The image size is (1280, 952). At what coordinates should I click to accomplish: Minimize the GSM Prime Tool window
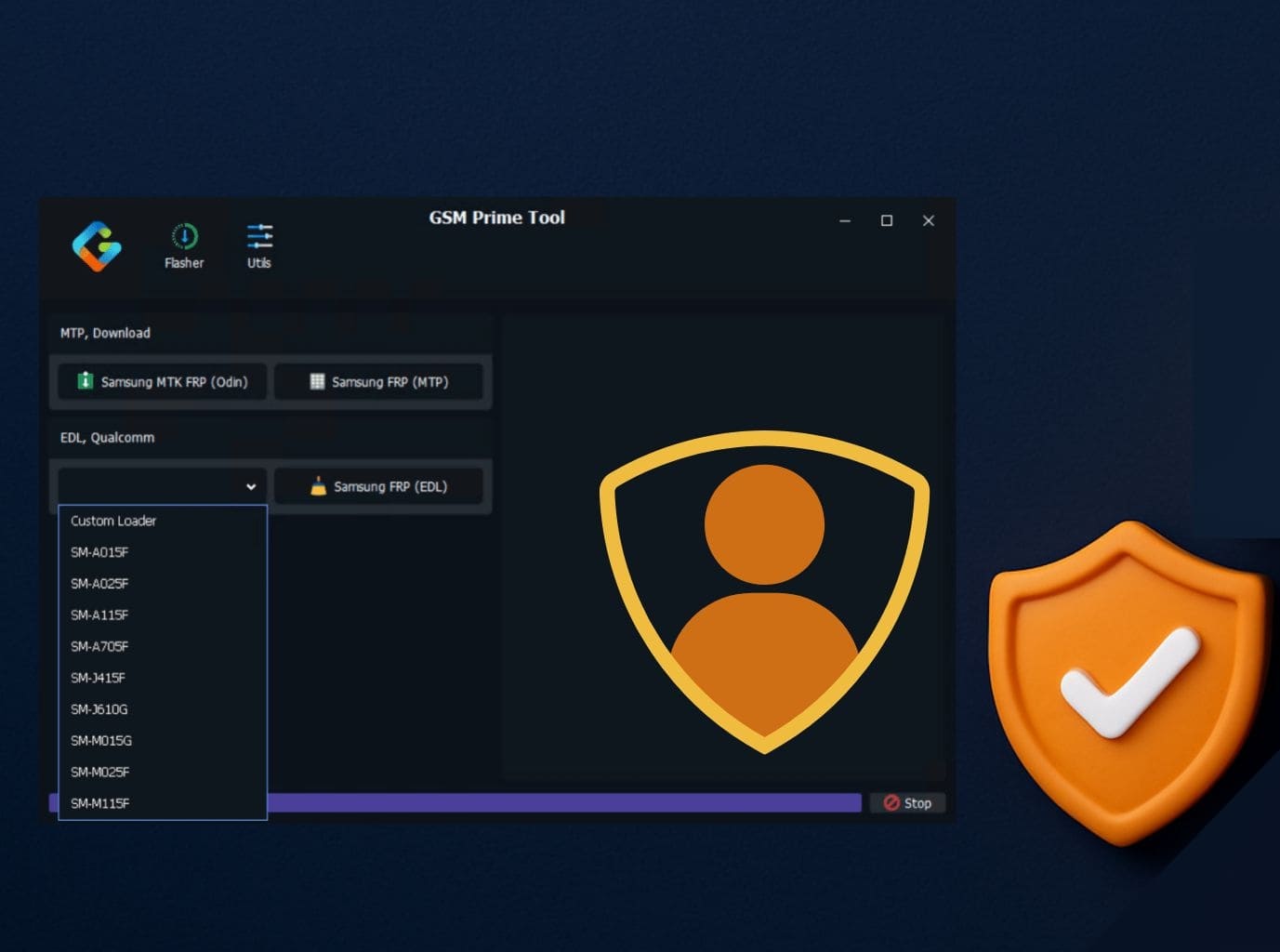[845, 221]
